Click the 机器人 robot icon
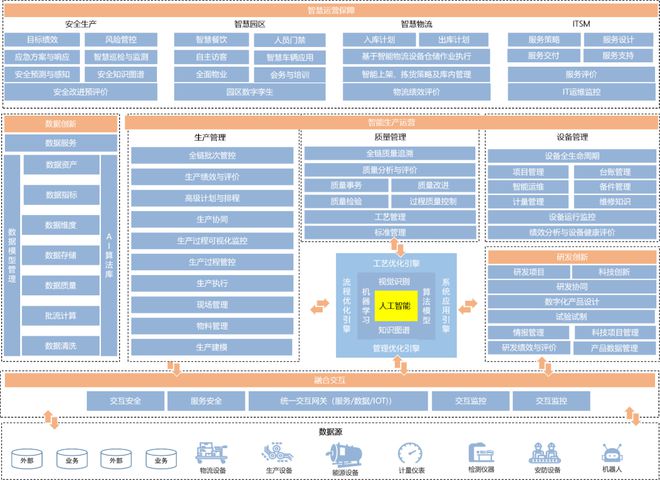Image resolution: width=660 pixels, height=480 pixels. (612, 453)
